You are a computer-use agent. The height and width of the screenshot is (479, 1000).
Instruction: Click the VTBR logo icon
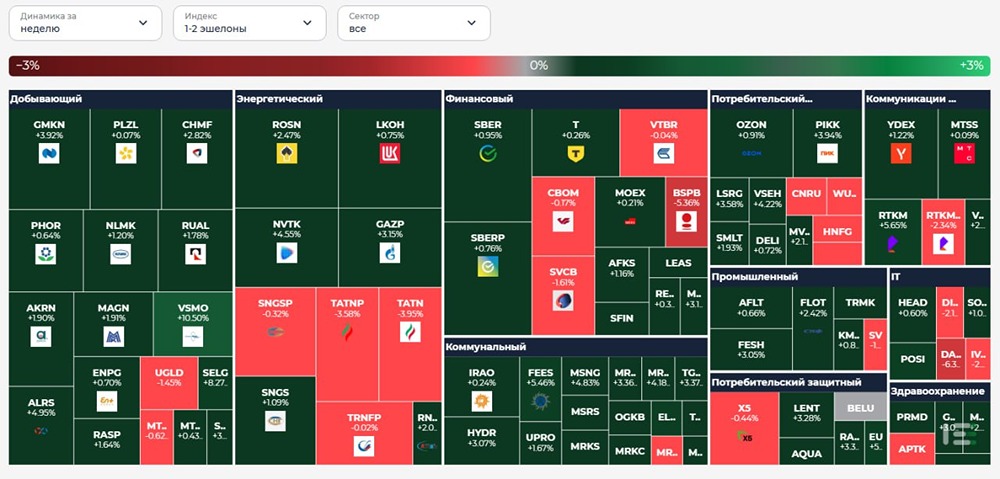click(x=663, y=153)
